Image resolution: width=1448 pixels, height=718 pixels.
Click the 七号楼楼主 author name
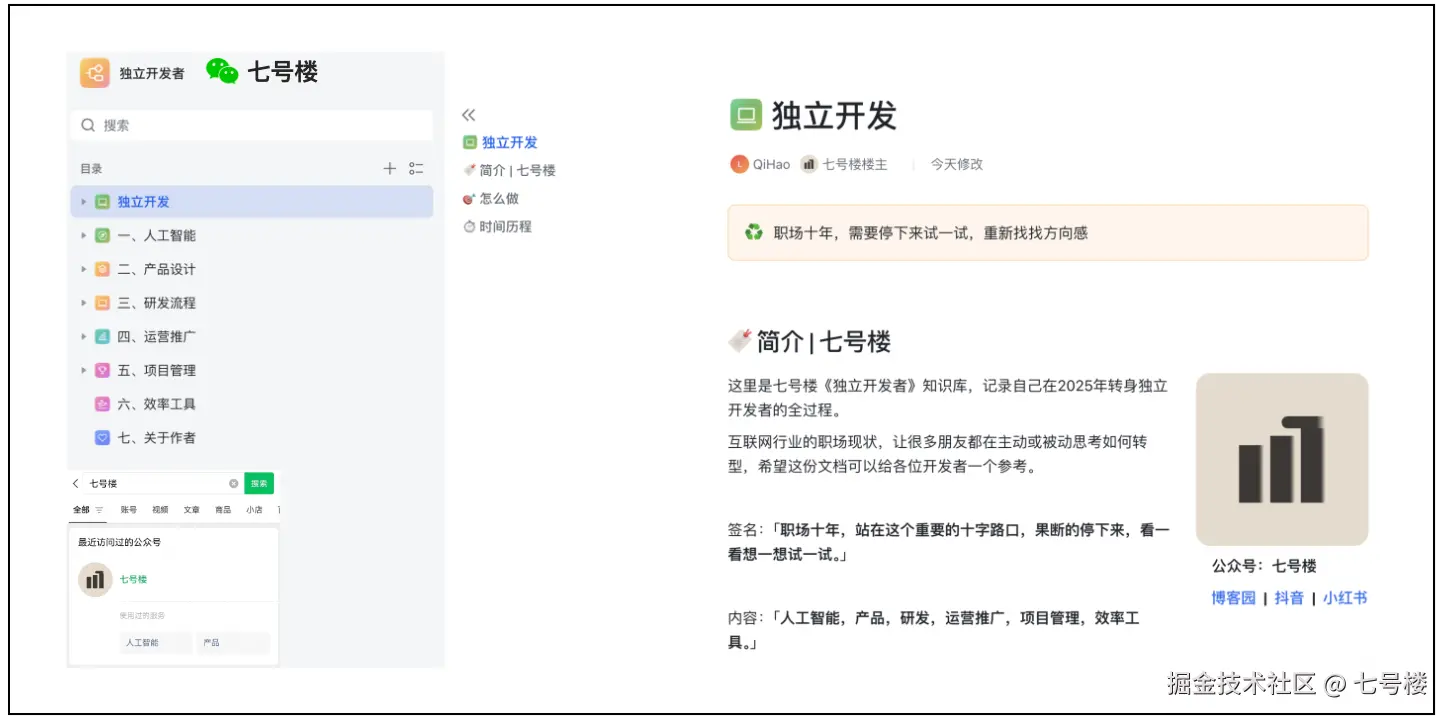click(855, 164)
